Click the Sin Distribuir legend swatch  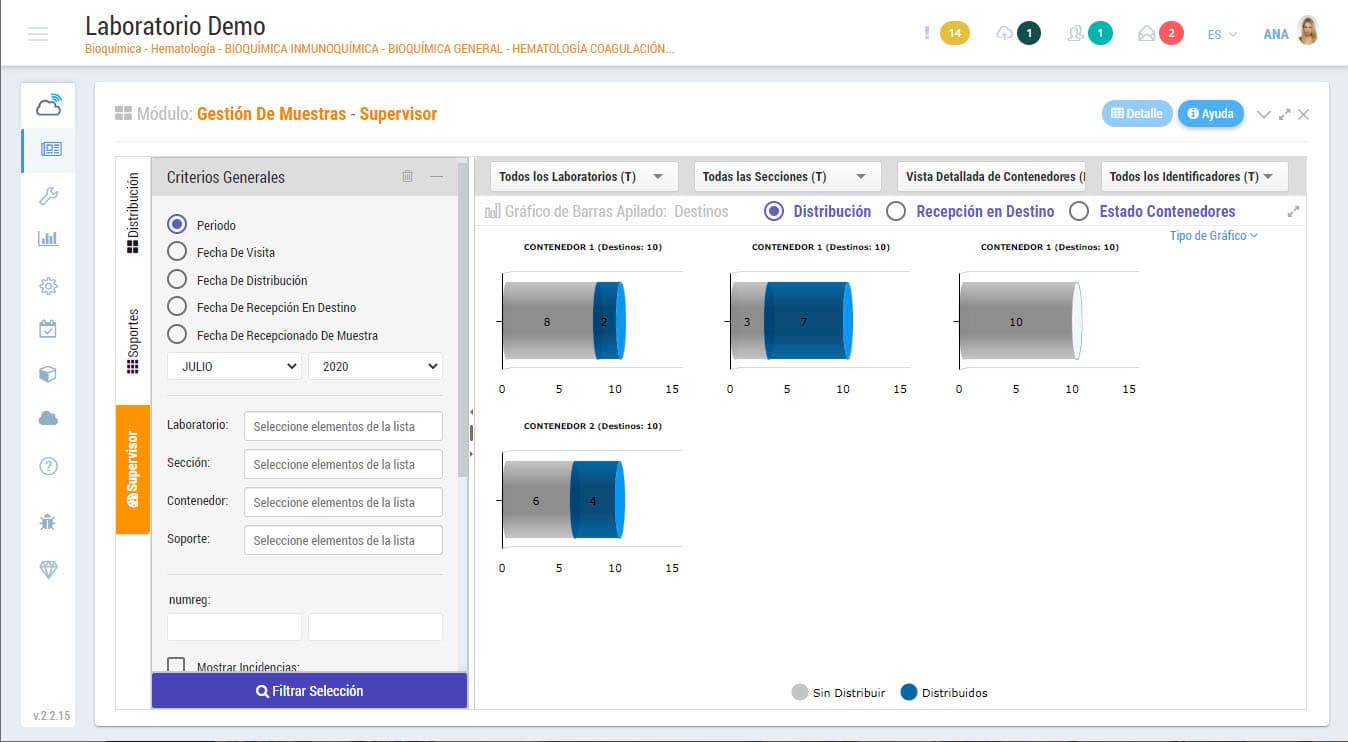coord(800,692)
